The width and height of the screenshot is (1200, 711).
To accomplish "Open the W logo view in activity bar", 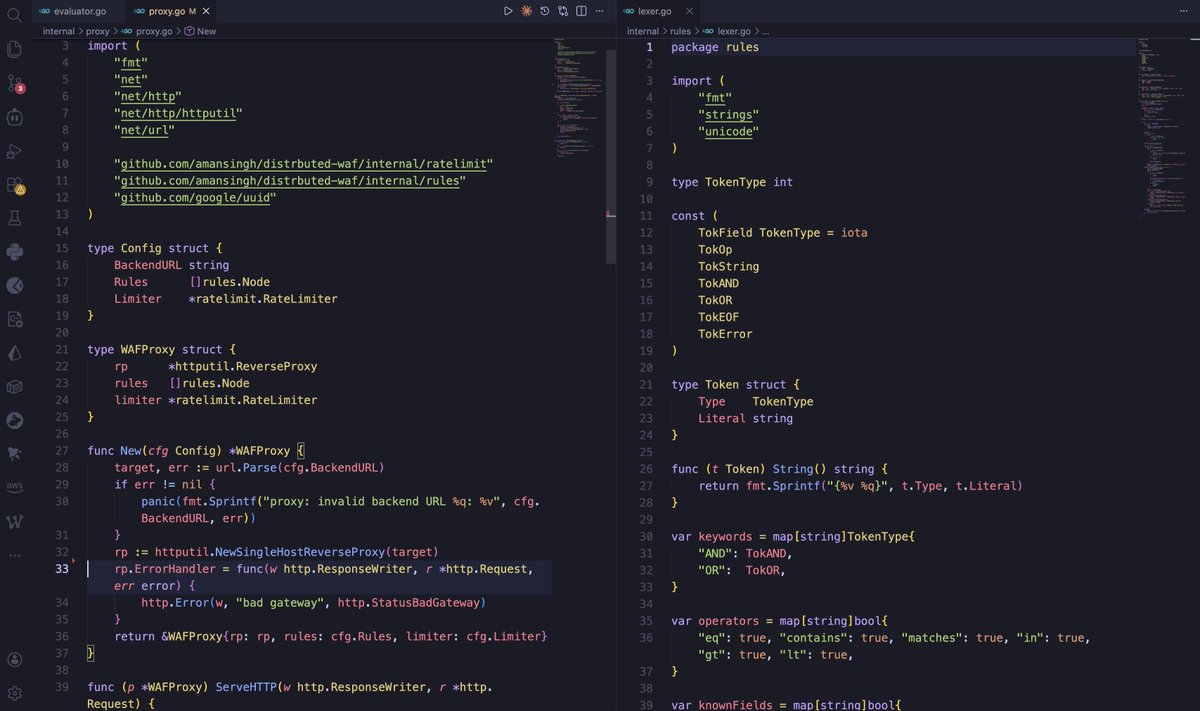I will point(15,521).
